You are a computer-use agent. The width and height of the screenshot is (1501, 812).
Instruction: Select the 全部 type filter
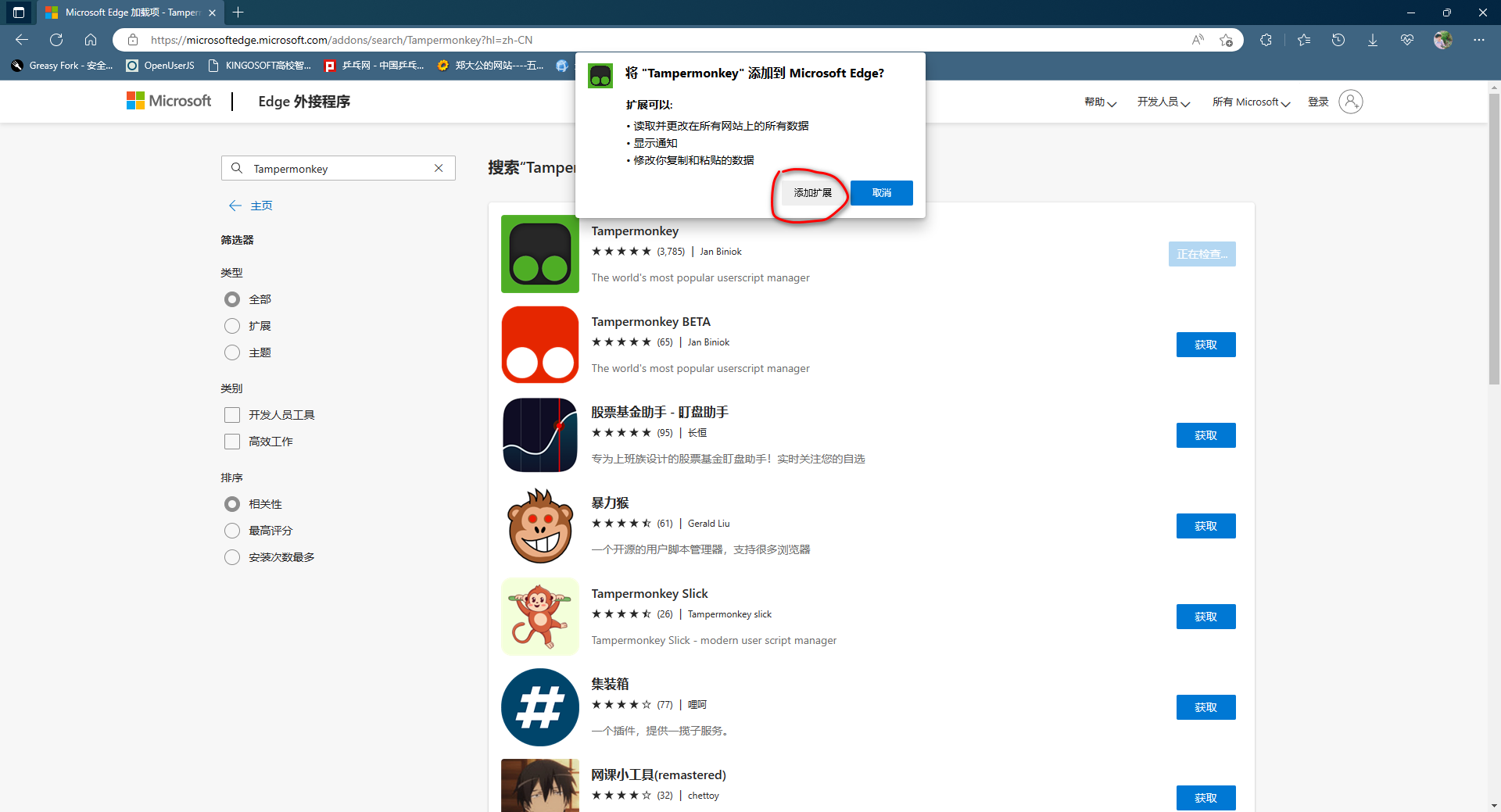(x=232, y=299)
